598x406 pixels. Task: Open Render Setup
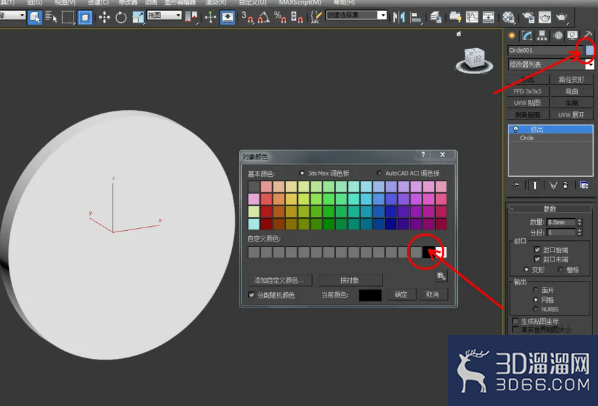click(528, 17)
